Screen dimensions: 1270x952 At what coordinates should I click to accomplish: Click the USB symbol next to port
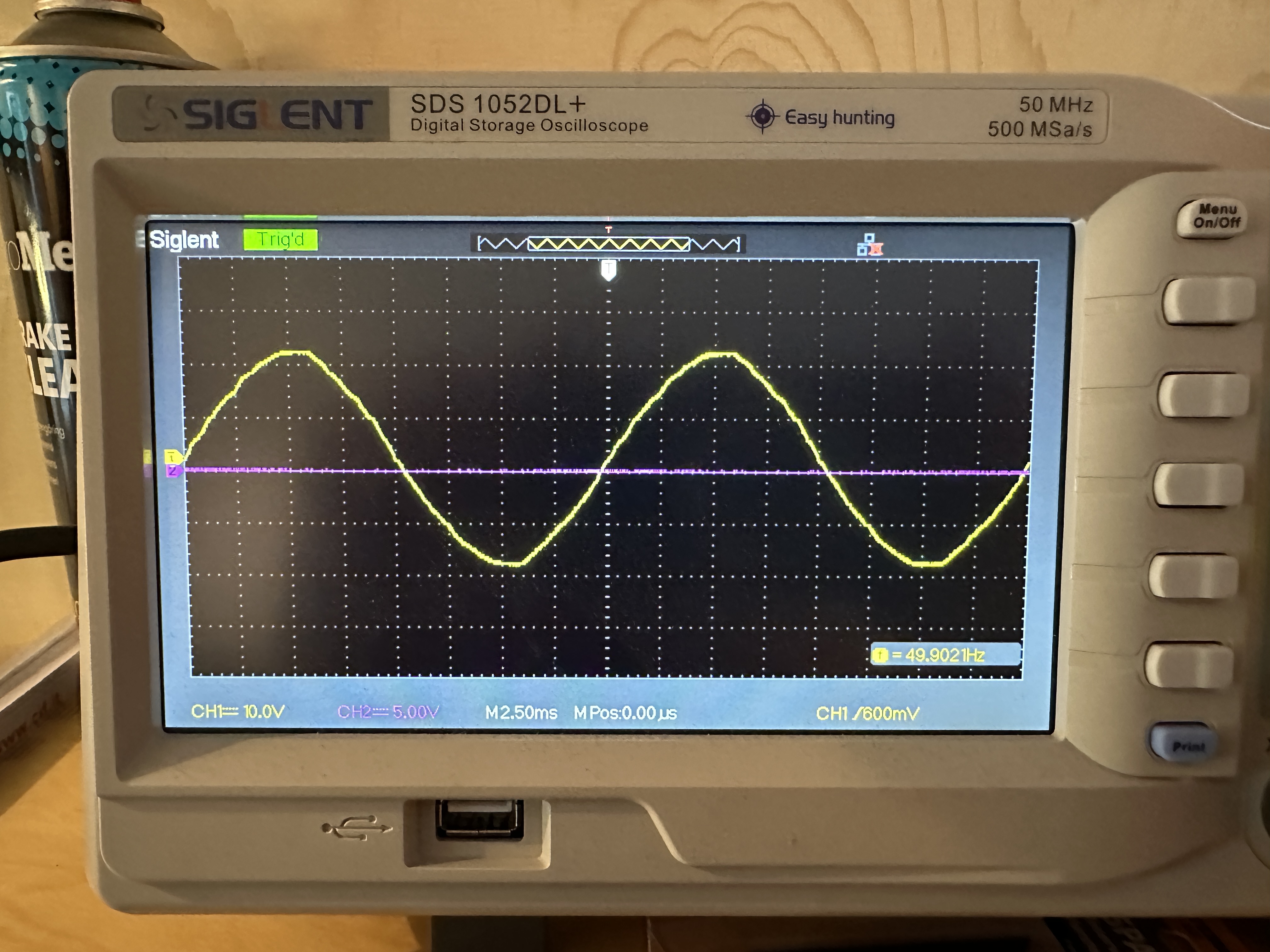pyautogui.click(x=357, y=827)
